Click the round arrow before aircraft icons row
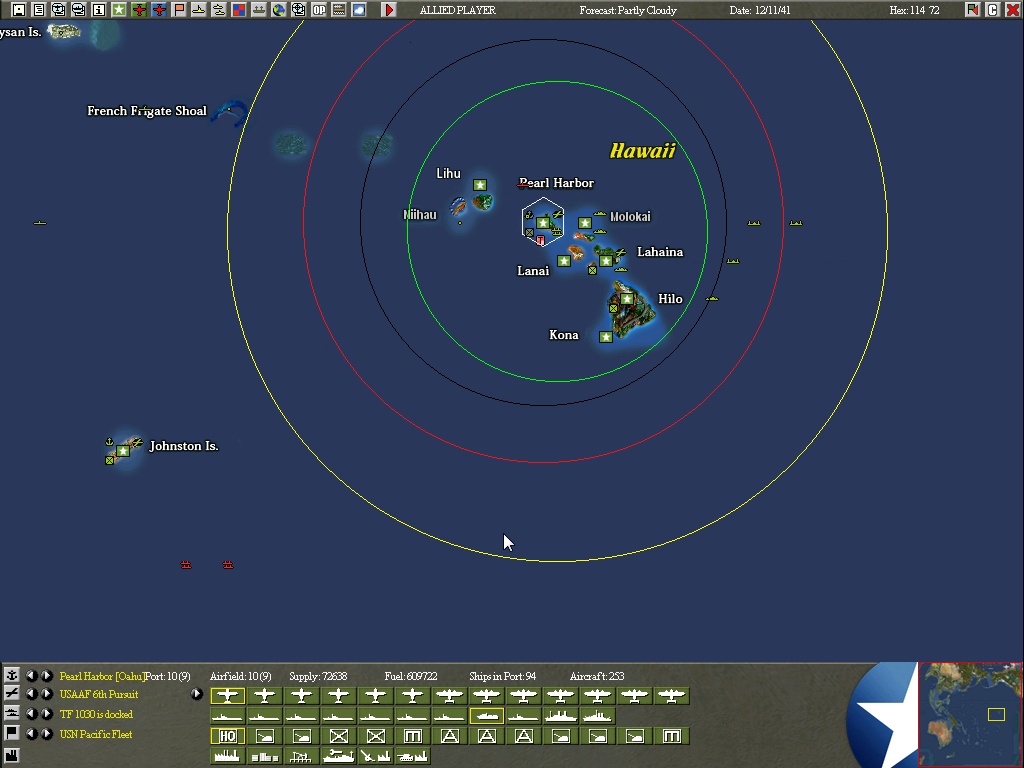Viewport: 1024px width, 768px height. [196, 694]
